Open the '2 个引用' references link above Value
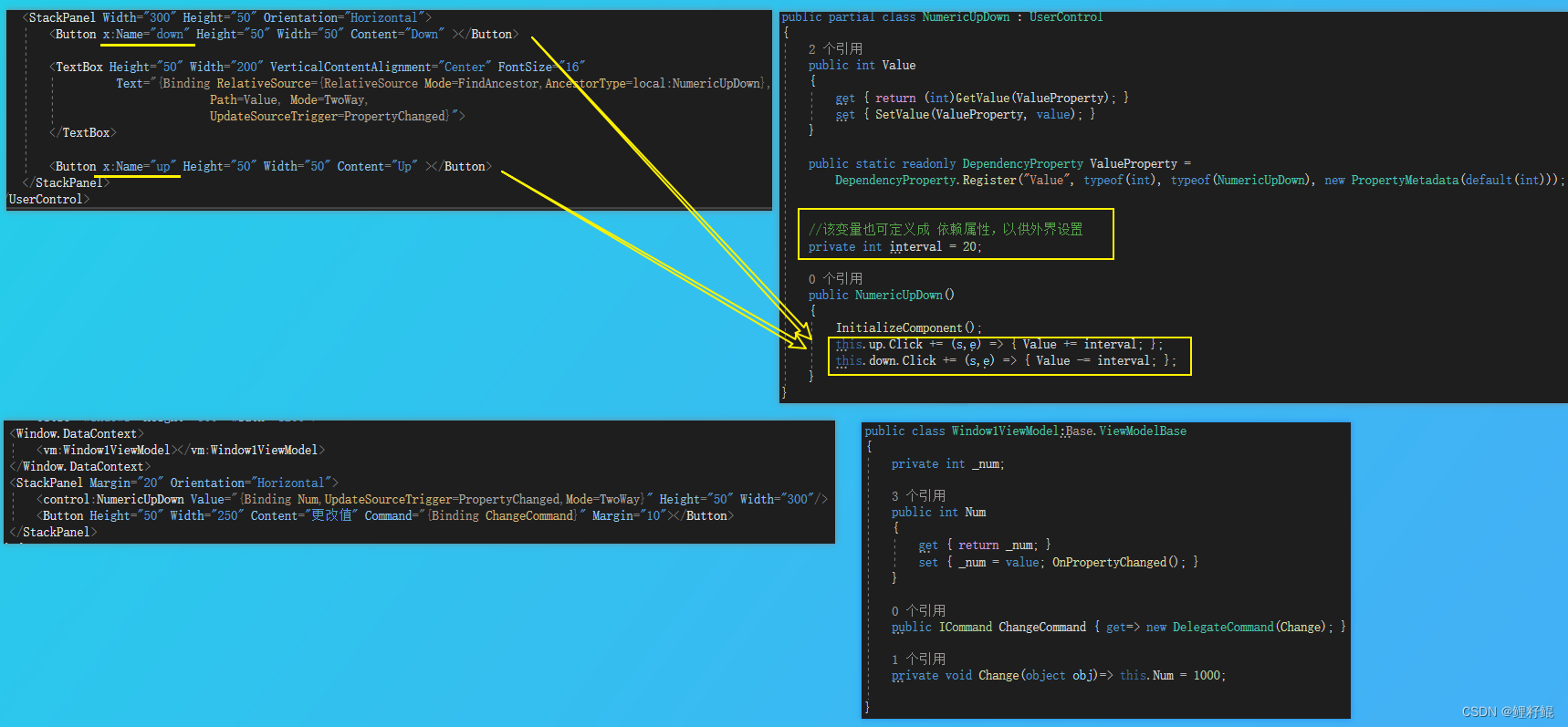 coord(835,48)
